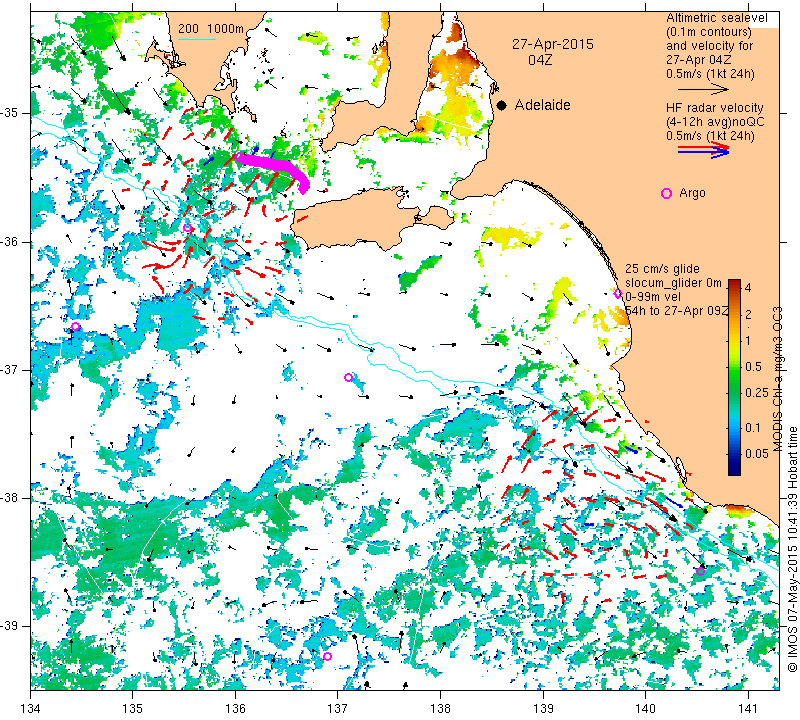This screenshot has width=800, height=720.
Task: Click the colour bar tick label "4"
Action: point(748,288)
